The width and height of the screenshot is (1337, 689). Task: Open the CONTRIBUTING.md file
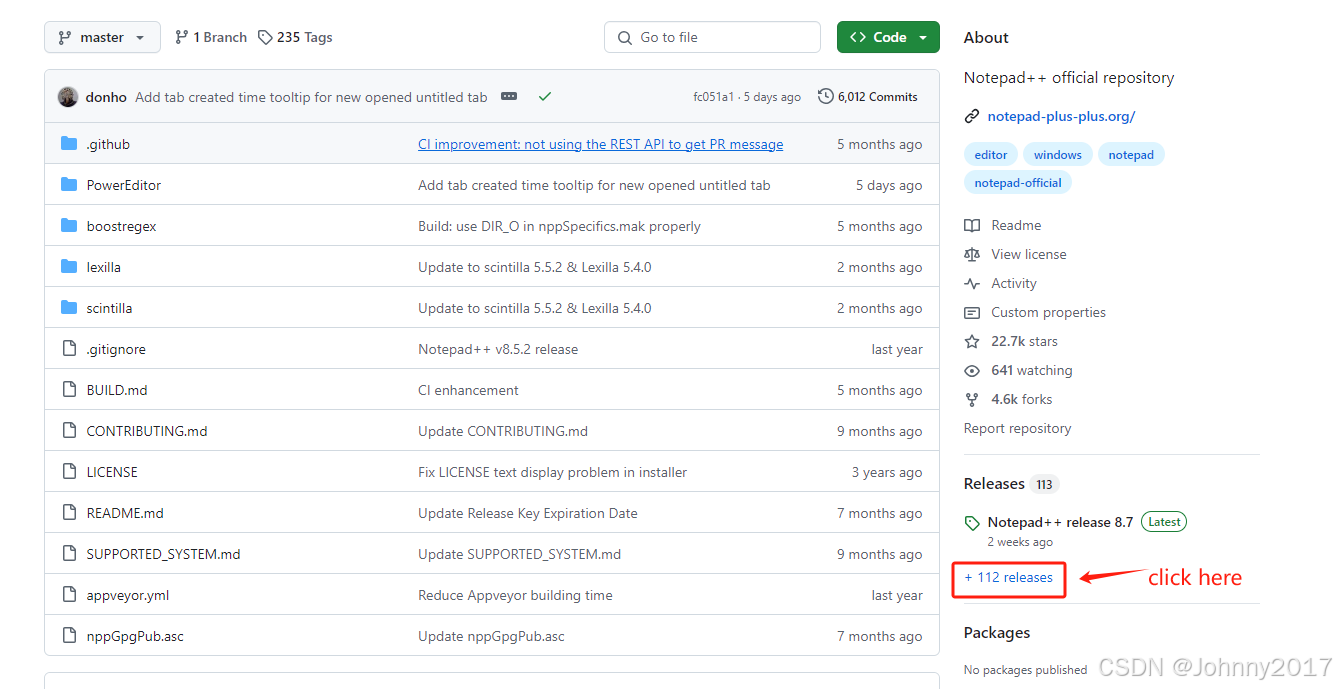pos(147,431)
